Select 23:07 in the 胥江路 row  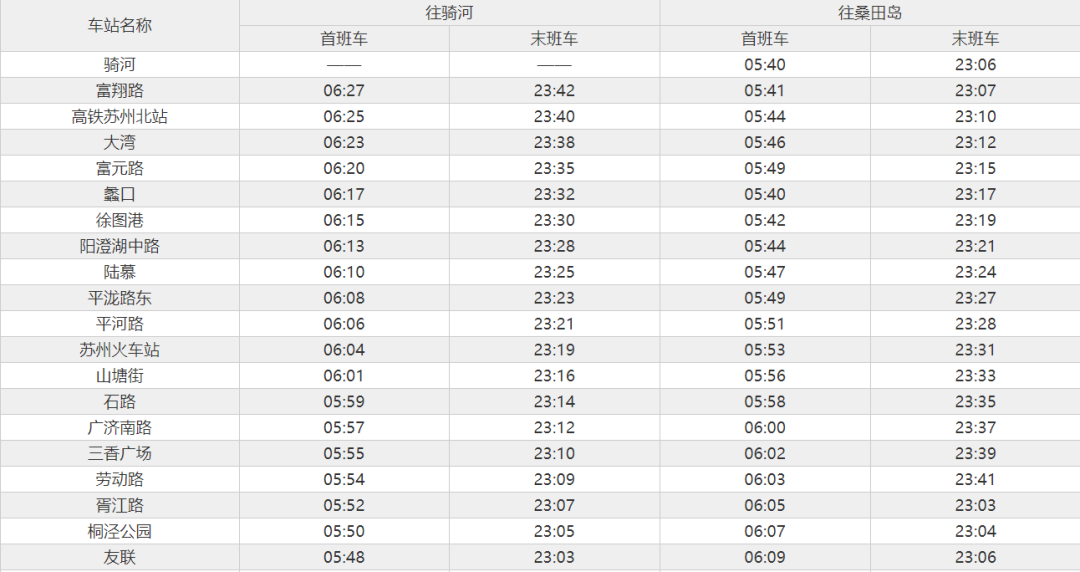click(554, 505)
